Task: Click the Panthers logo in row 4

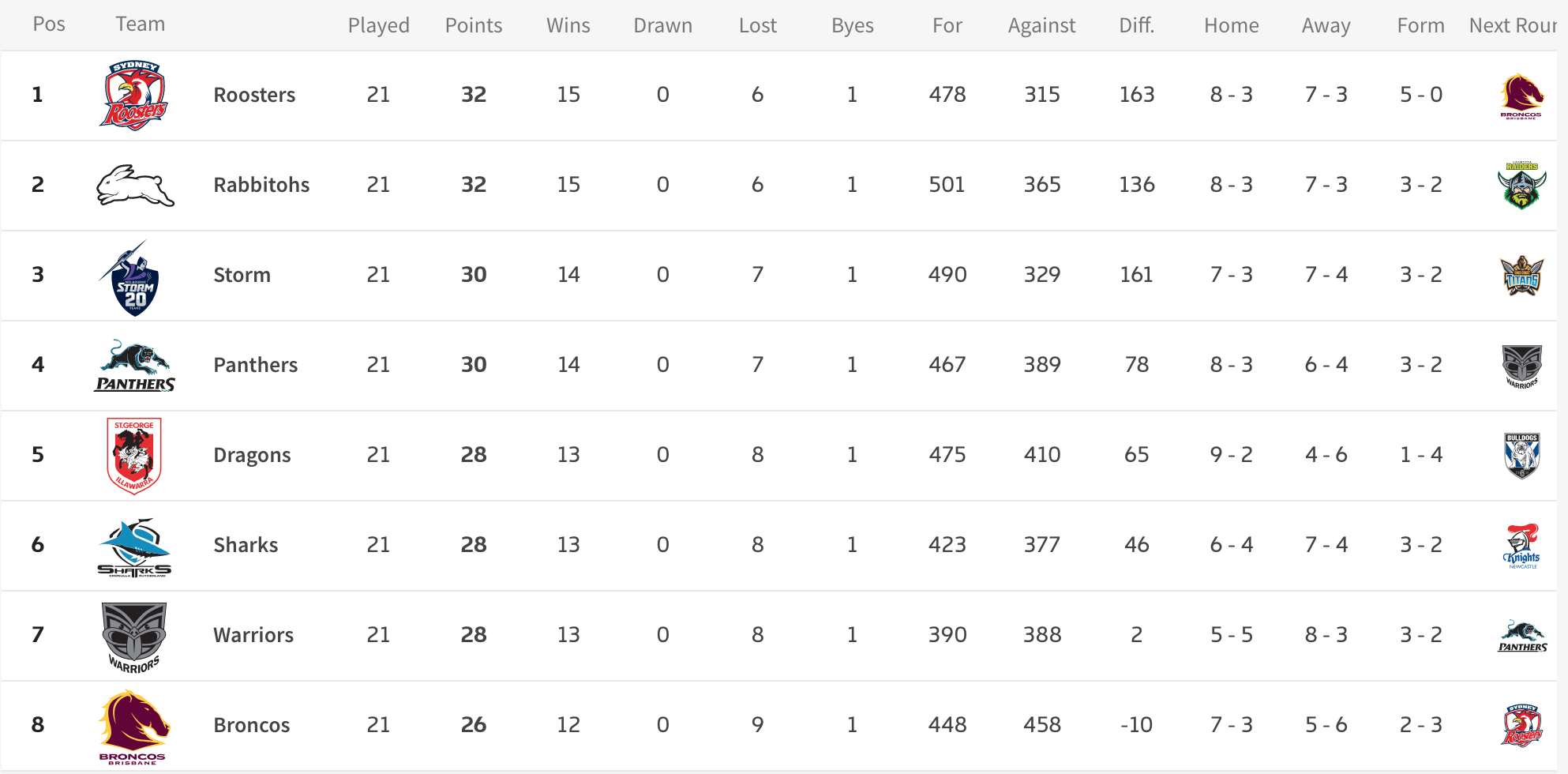Action: (135, 366)
